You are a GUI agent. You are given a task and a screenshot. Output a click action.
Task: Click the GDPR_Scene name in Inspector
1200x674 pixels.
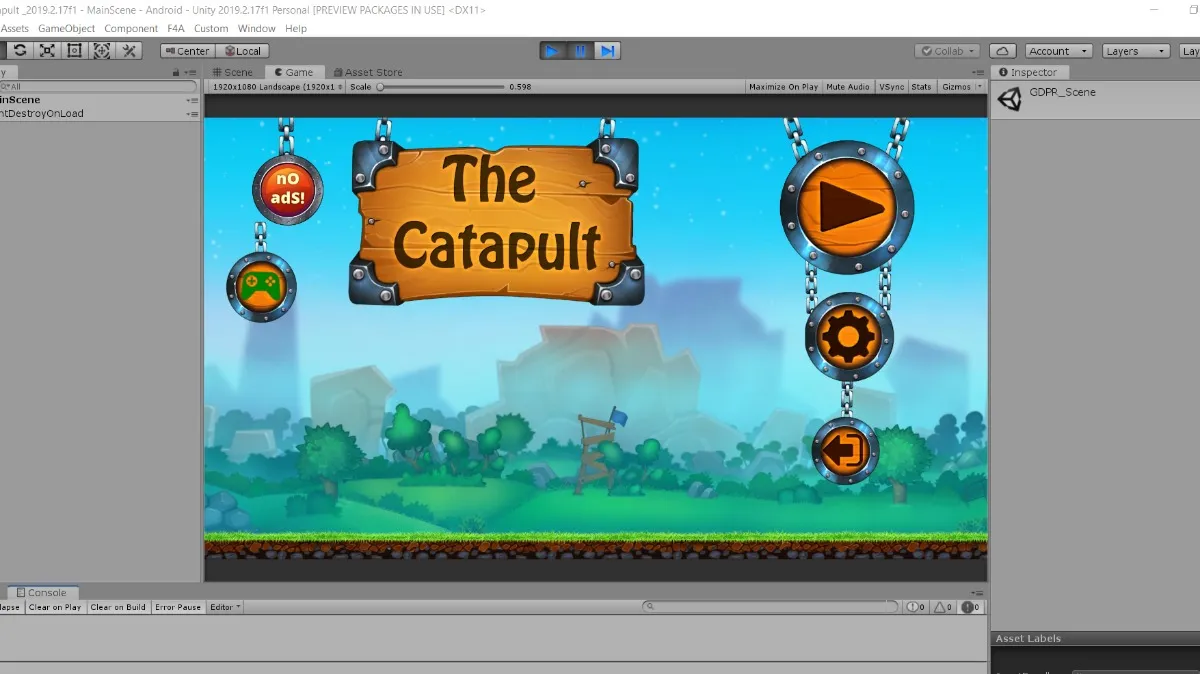[x=1063, y=92]
